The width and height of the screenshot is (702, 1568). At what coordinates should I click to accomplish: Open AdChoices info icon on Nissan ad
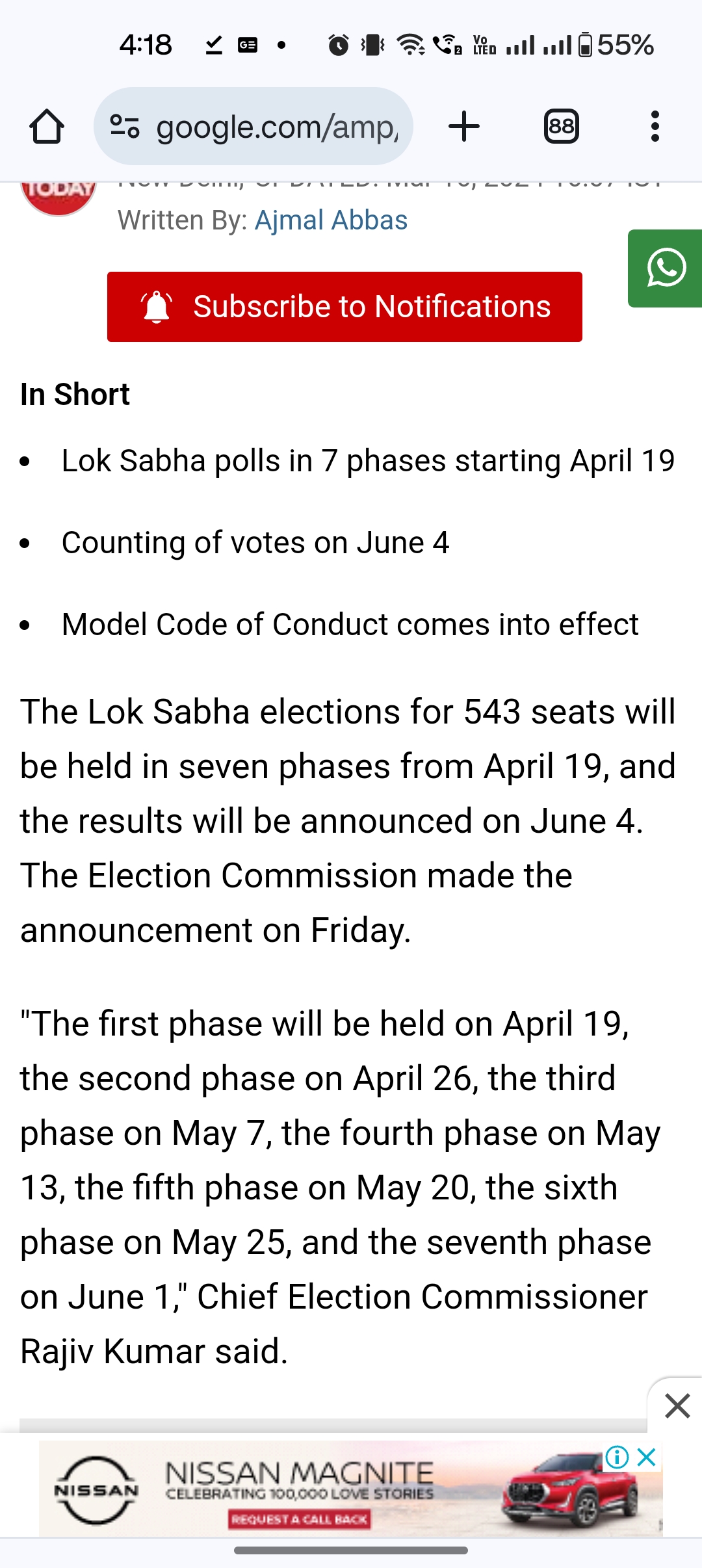[617, 1457]
